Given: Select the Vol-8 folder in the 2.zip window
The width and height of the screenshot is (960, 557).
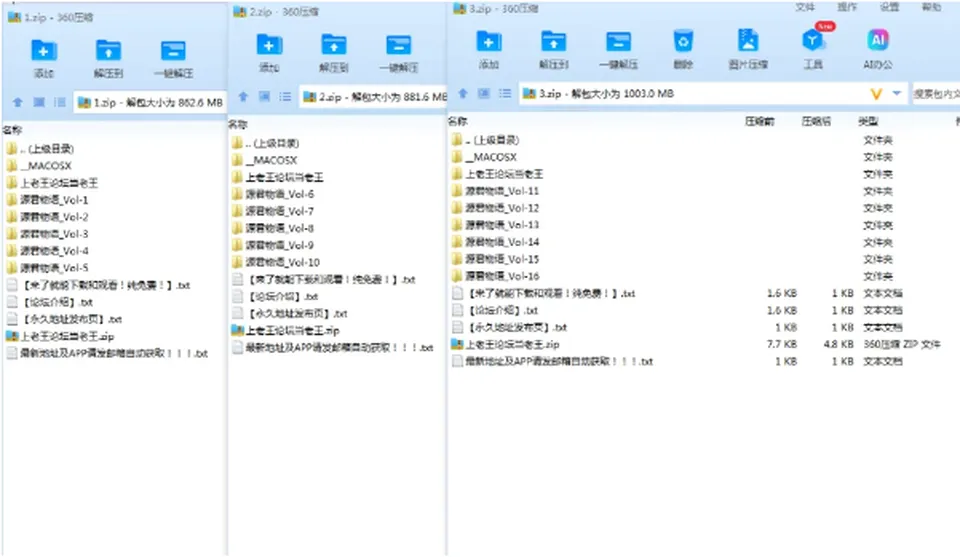Looking at the screenshot, I should [x=273, y=229].
